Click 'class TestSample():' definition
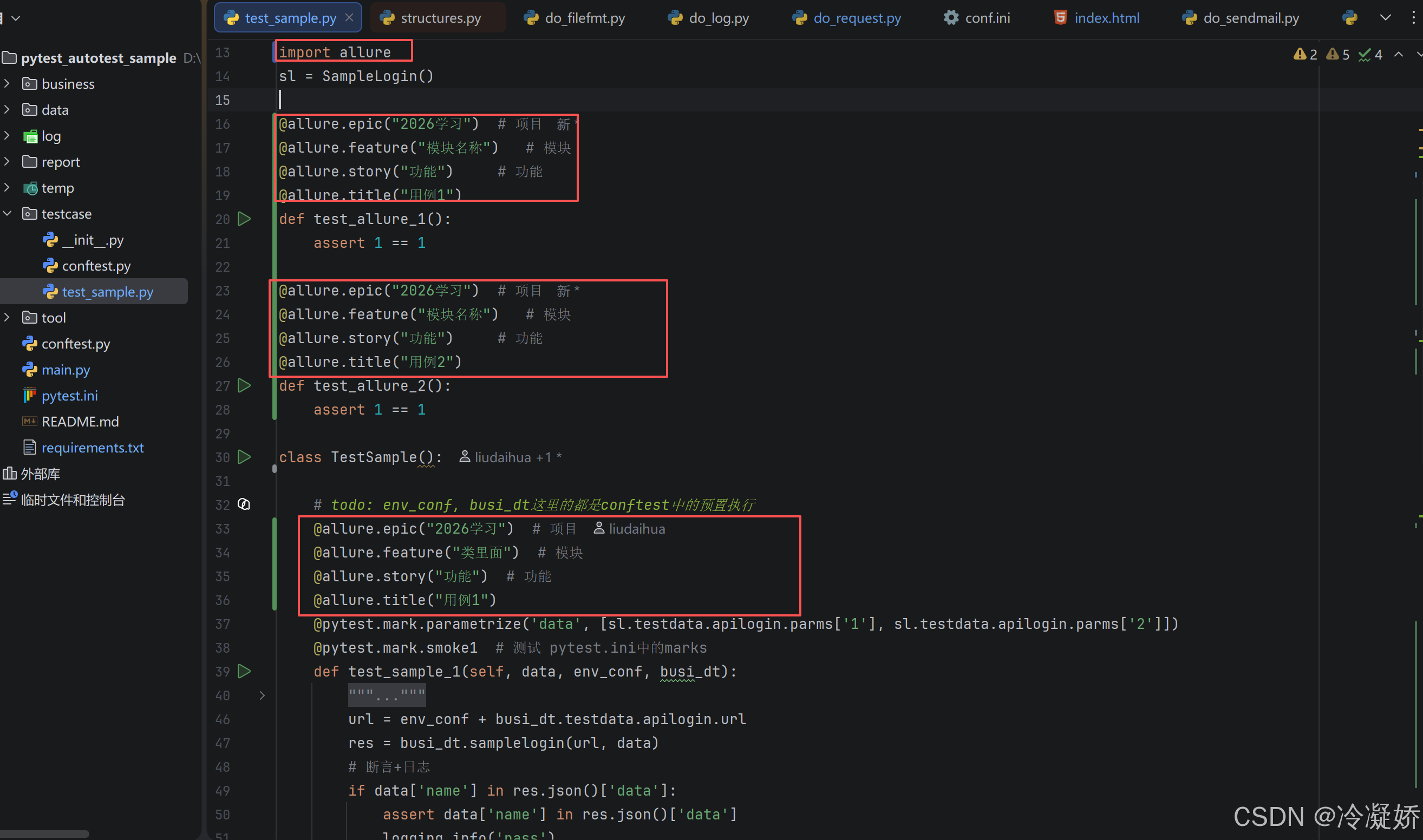The width and height of the screenshot is (1423, 840). [x=360, y=457]
